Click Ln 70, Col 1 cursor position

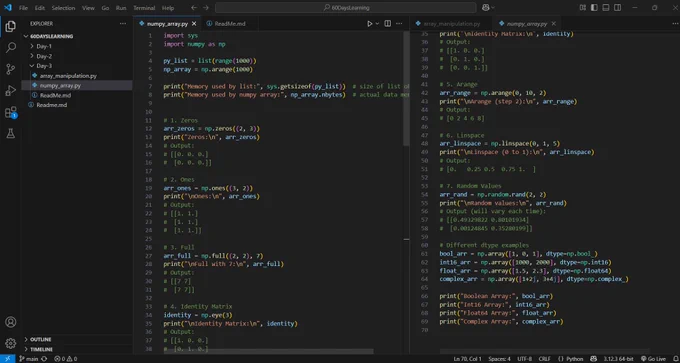click(x=468, y=359)
